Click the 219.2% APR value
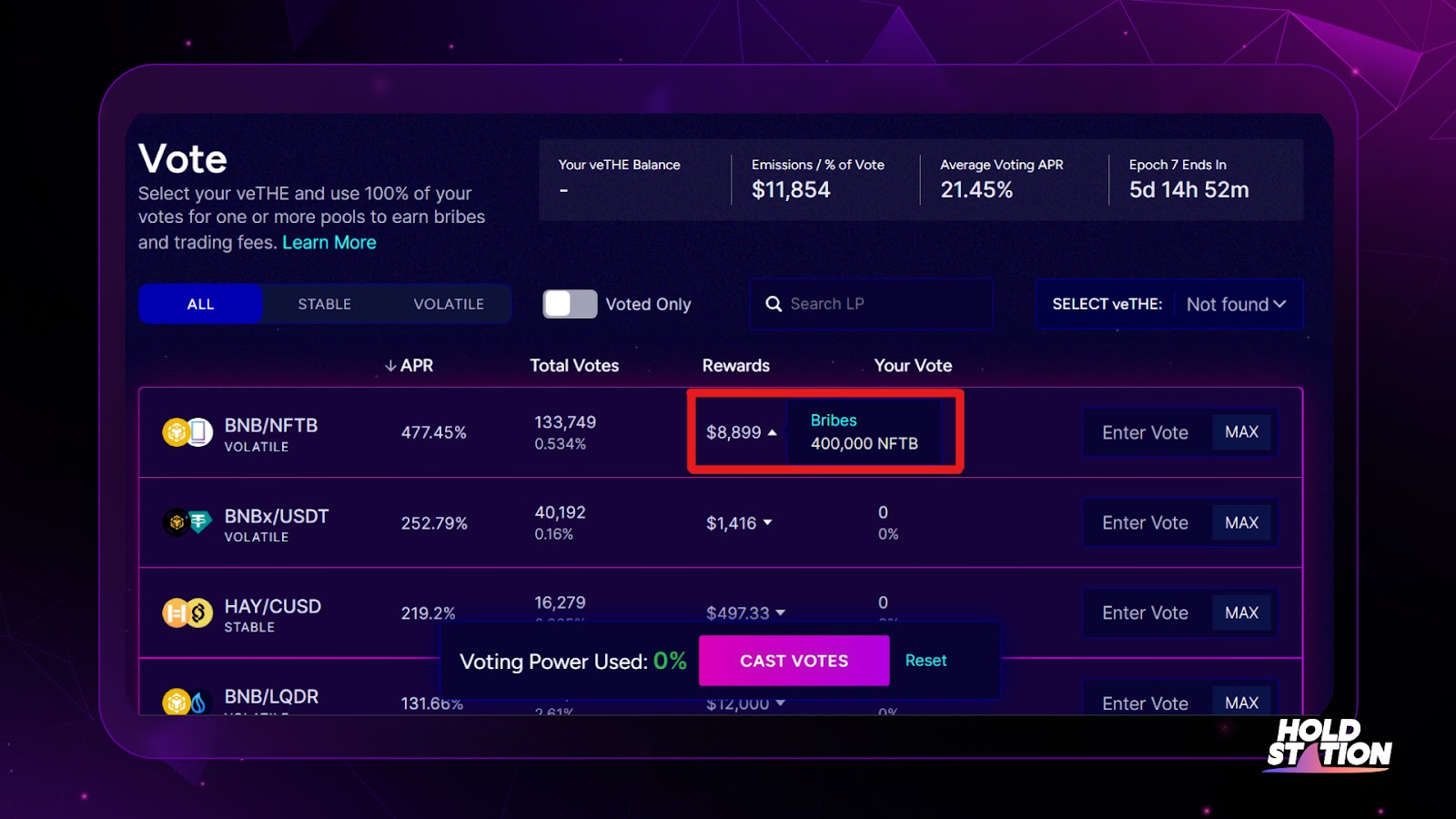Screen dimensions: 1456x819 pyautogui.click(x=429, y=613)
